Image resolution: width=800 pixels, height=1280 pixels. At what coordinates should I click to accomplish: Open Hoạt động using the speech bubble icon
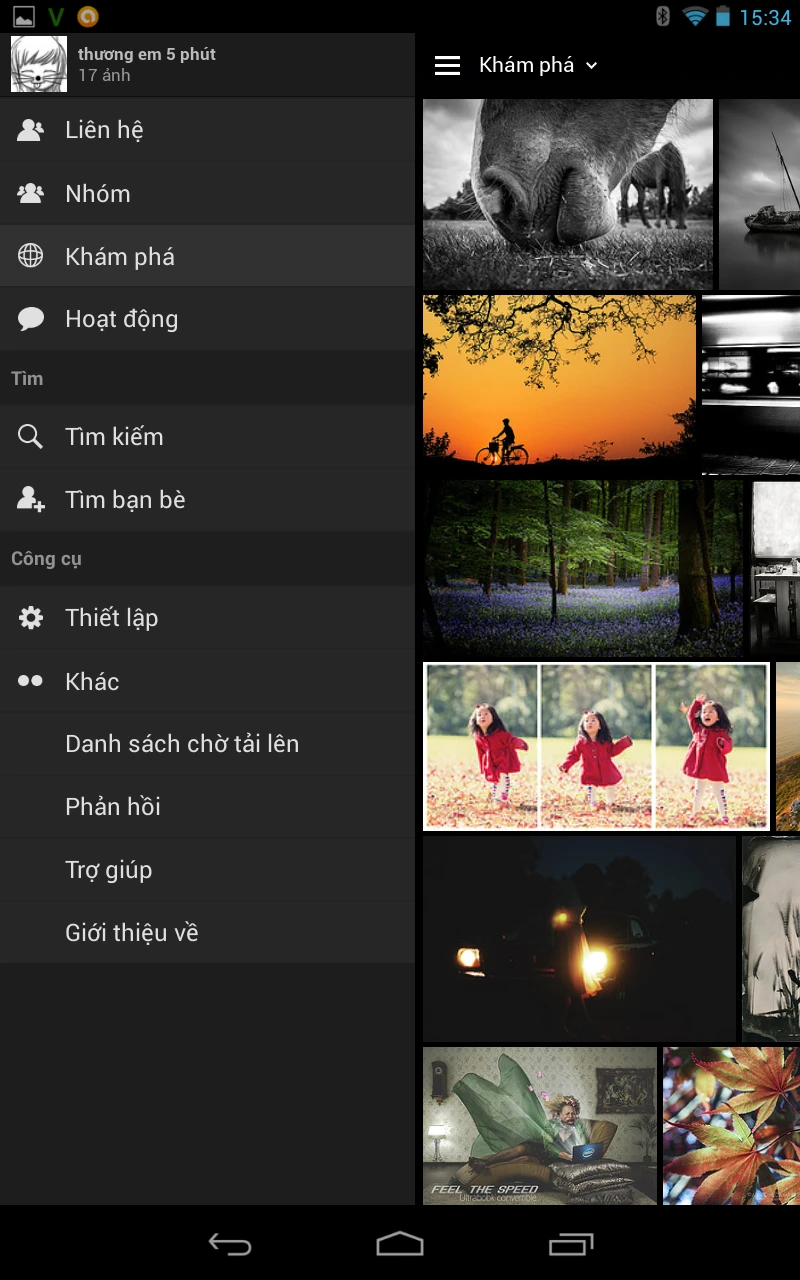click(30, 318)
